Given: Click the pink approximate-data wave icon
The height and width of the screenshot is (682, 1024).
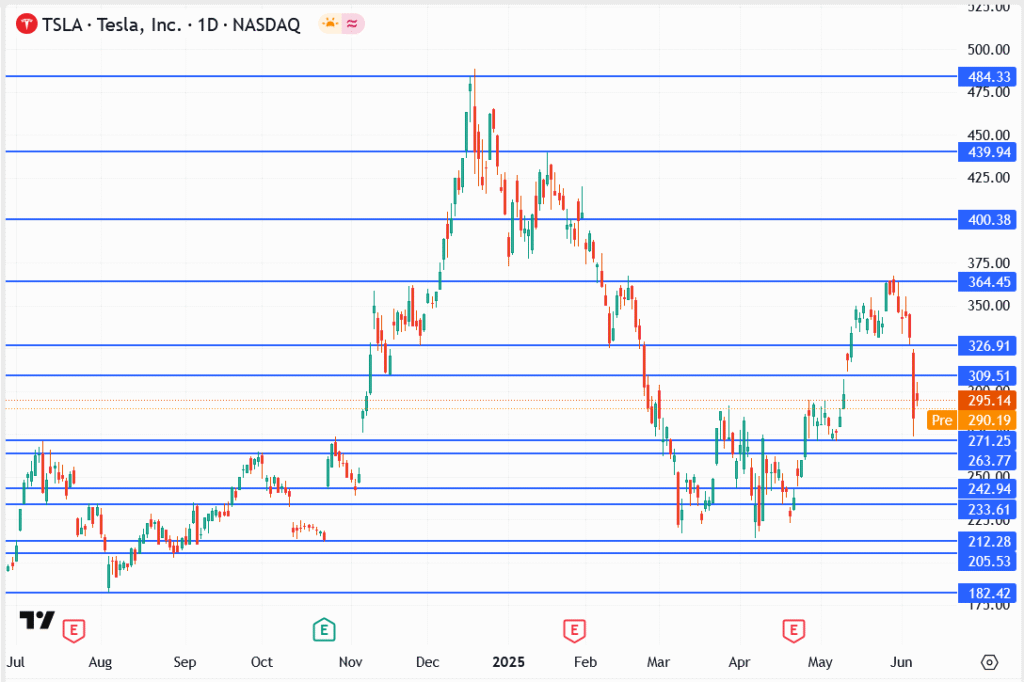Looking at the screenshot, I should point(352,24).
